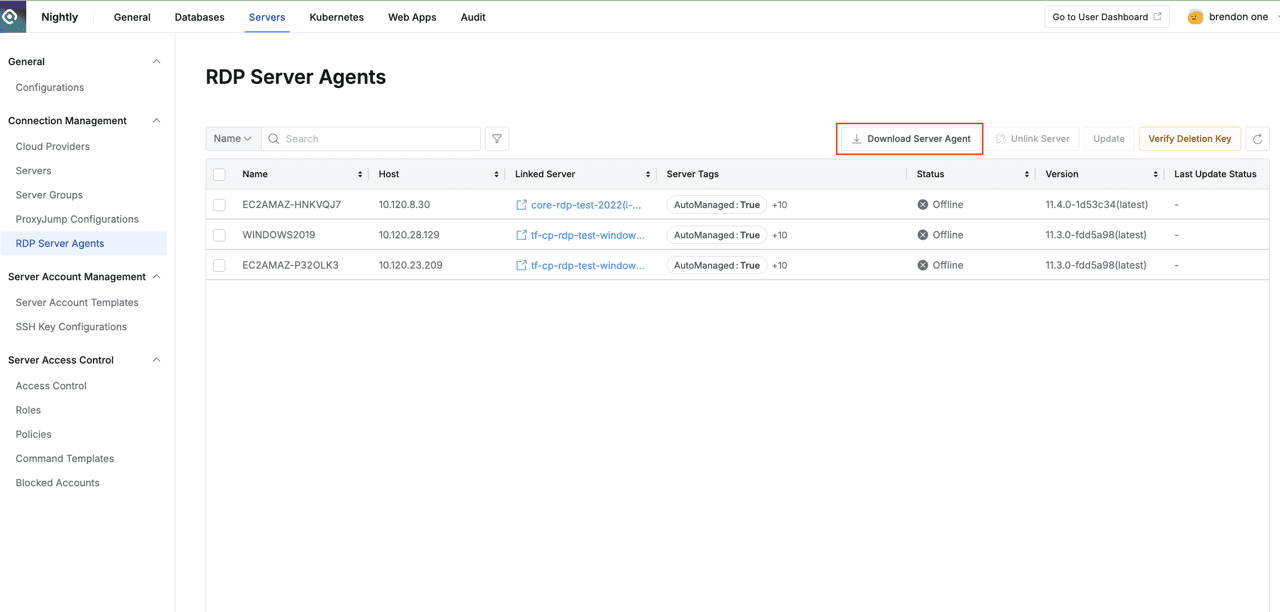Click the search magnifier icon
This screenshot has width=1280, height=612.
(274, 138)
